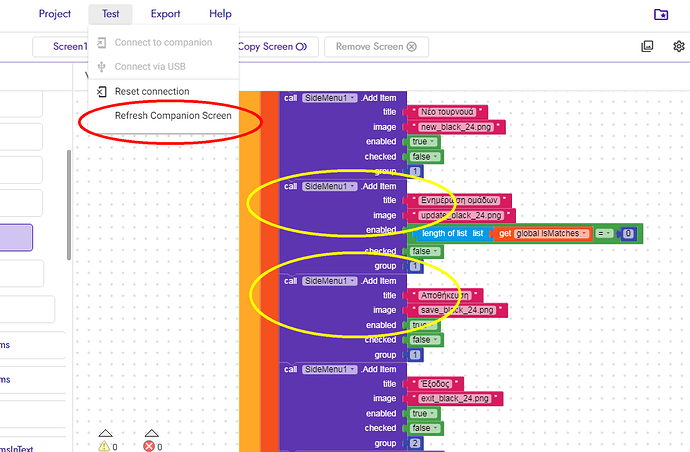Screen dimensions: 690x452
Task: Open the Project menu
Action: (x=55, y=14)
